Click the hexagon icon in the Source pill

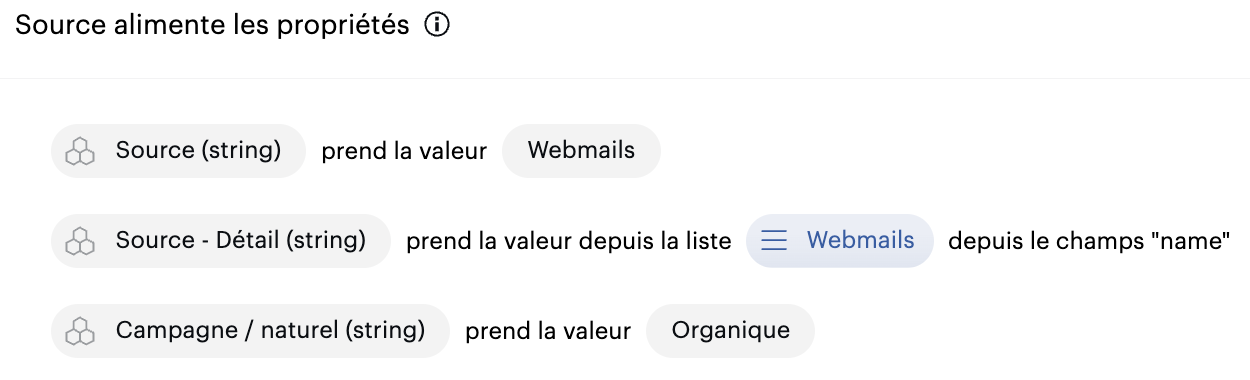(x=80, y=152)
